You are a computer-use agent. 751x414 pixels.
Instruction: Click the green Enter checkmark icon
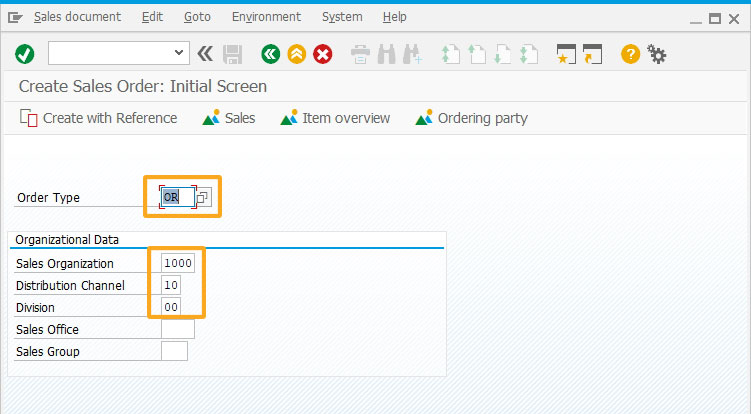click(24, 54)
